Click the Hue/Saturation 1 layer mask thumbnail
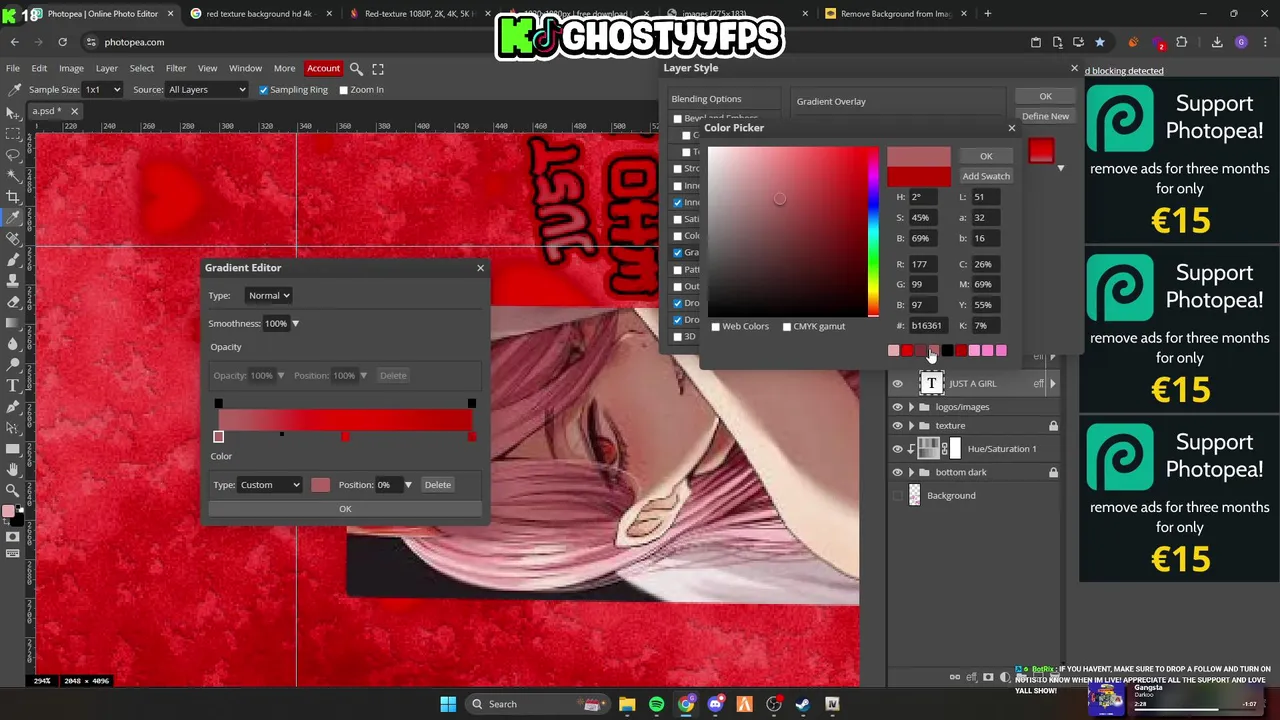This screenshot has width=1280, height=720. click(954, 449)
